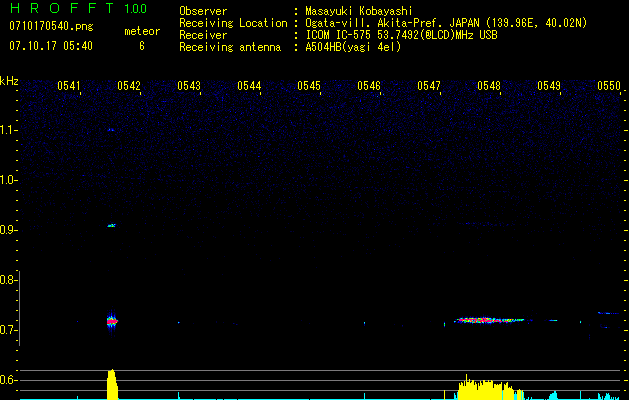Viewport: 629px width, 400px height.
Task: Click the HROFFT 1.0.0 title text
Action: [78, 8]
